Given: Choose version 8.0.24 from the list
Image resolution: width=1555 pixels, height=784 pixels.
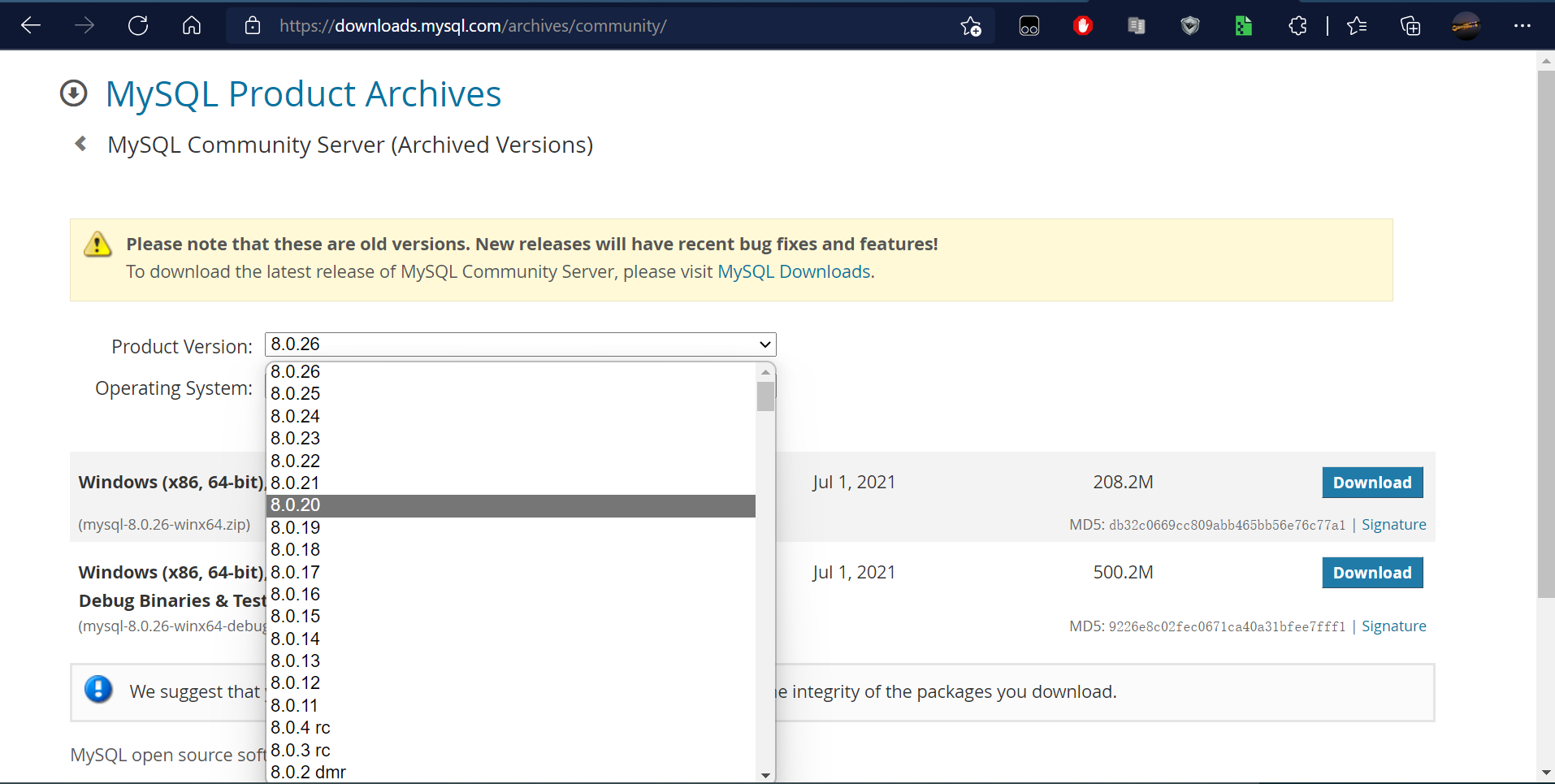Looking at the screenshot, I should (x=511, y=416).
